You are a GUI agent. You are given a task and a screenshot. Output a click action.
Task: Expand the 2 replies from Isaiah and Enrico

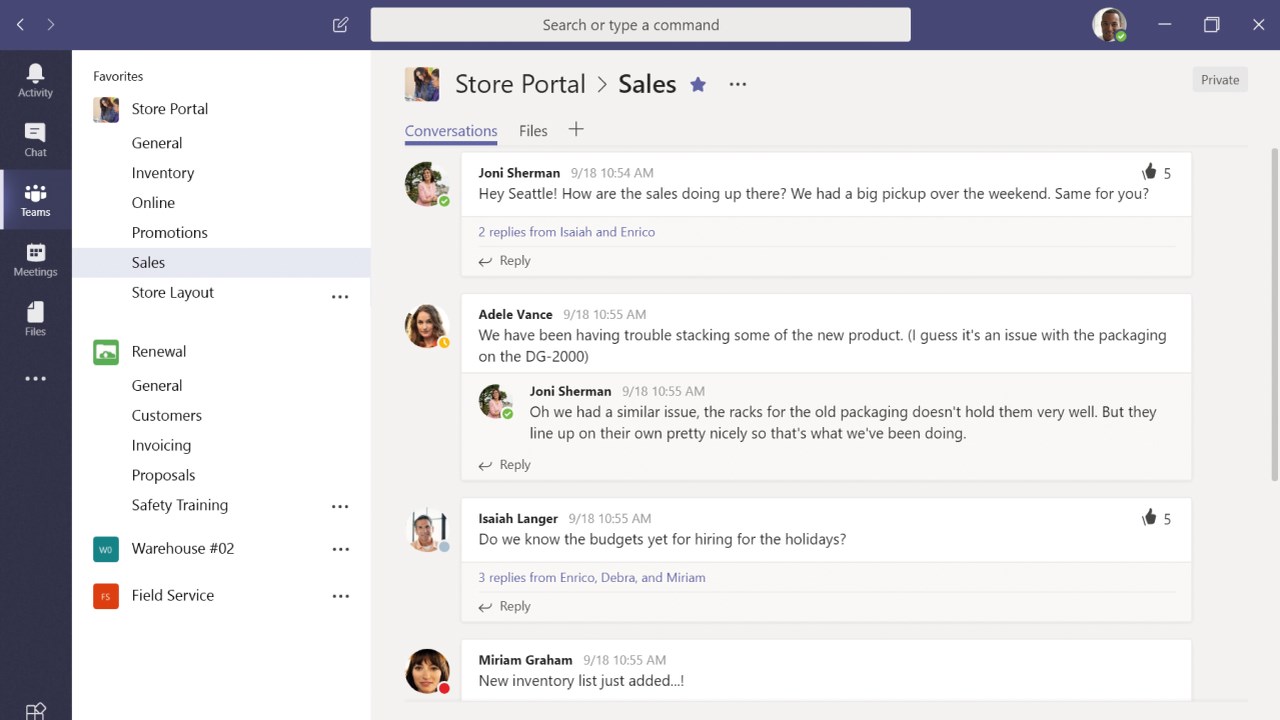566,232
